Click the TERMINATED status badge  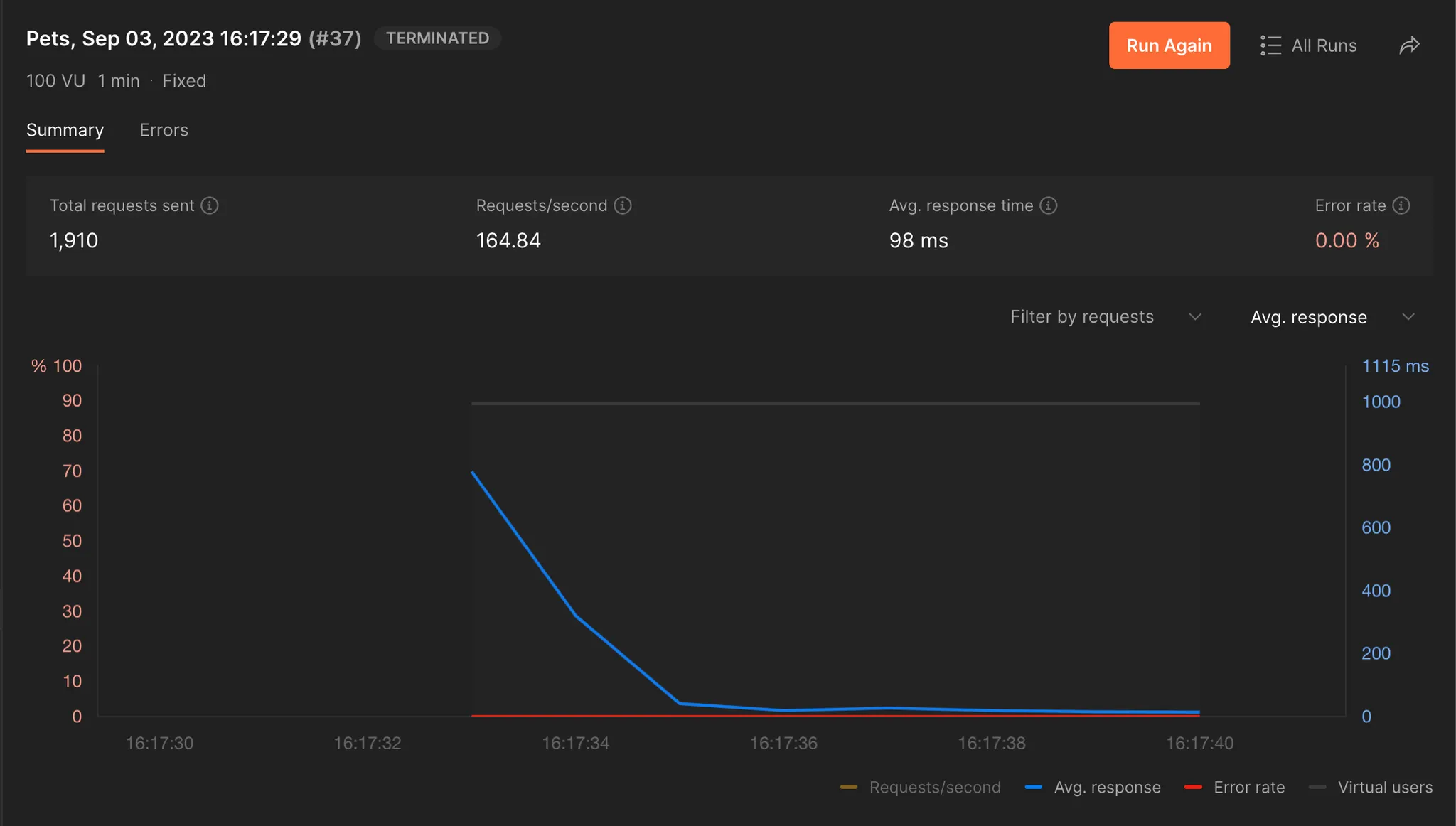pos(437,38)
